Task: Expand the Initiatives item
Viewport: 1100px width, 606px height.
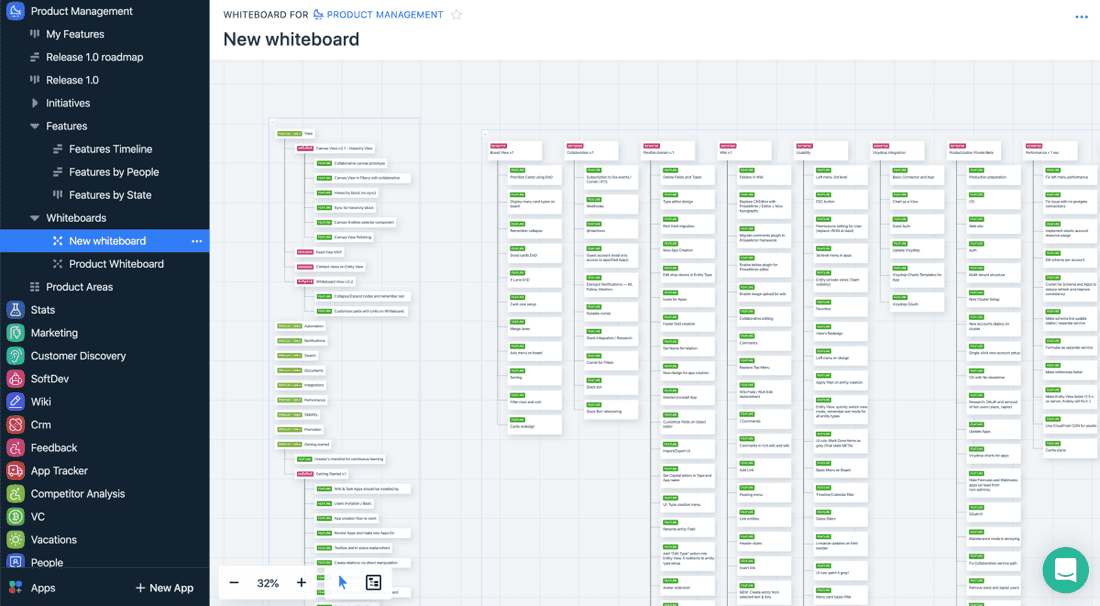Action: pos(35,103)
